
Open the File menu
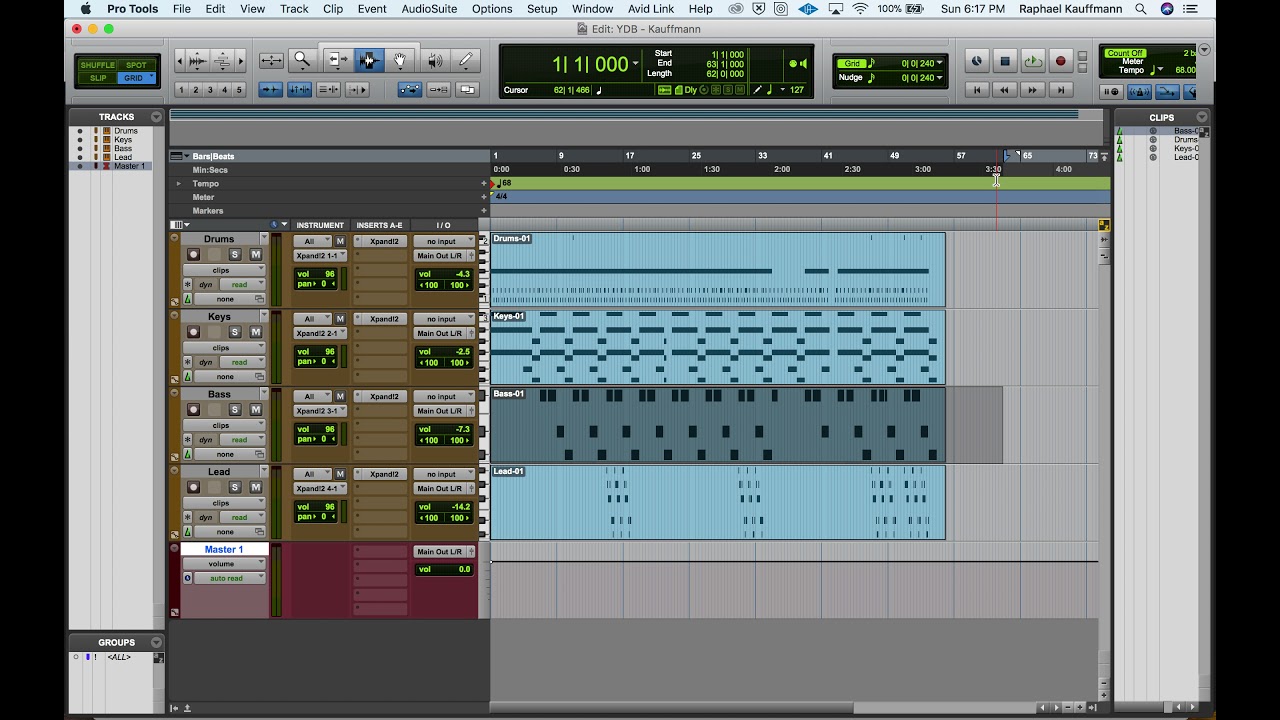(181, 9)
